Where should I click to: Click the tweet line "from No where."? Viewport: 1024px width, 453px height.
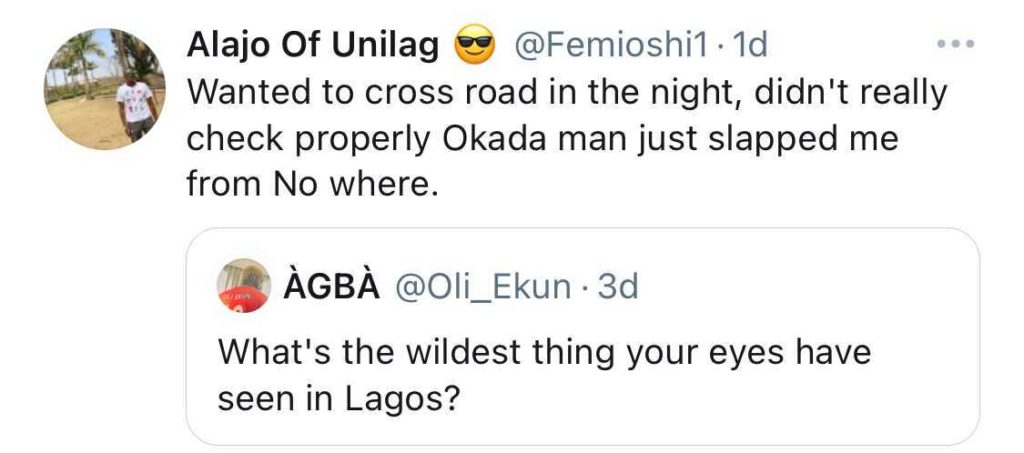(x=313, y=185)
